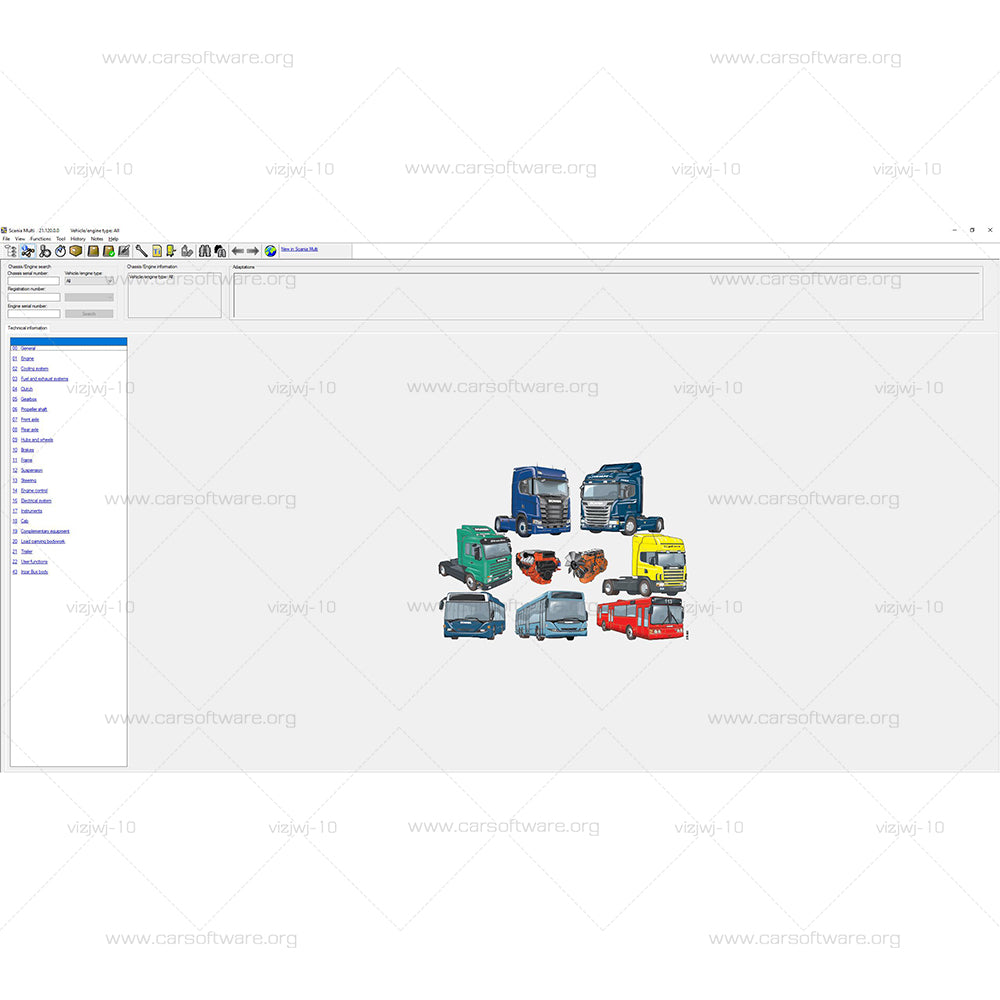Click the plain brown book icon

pos(93,251)
